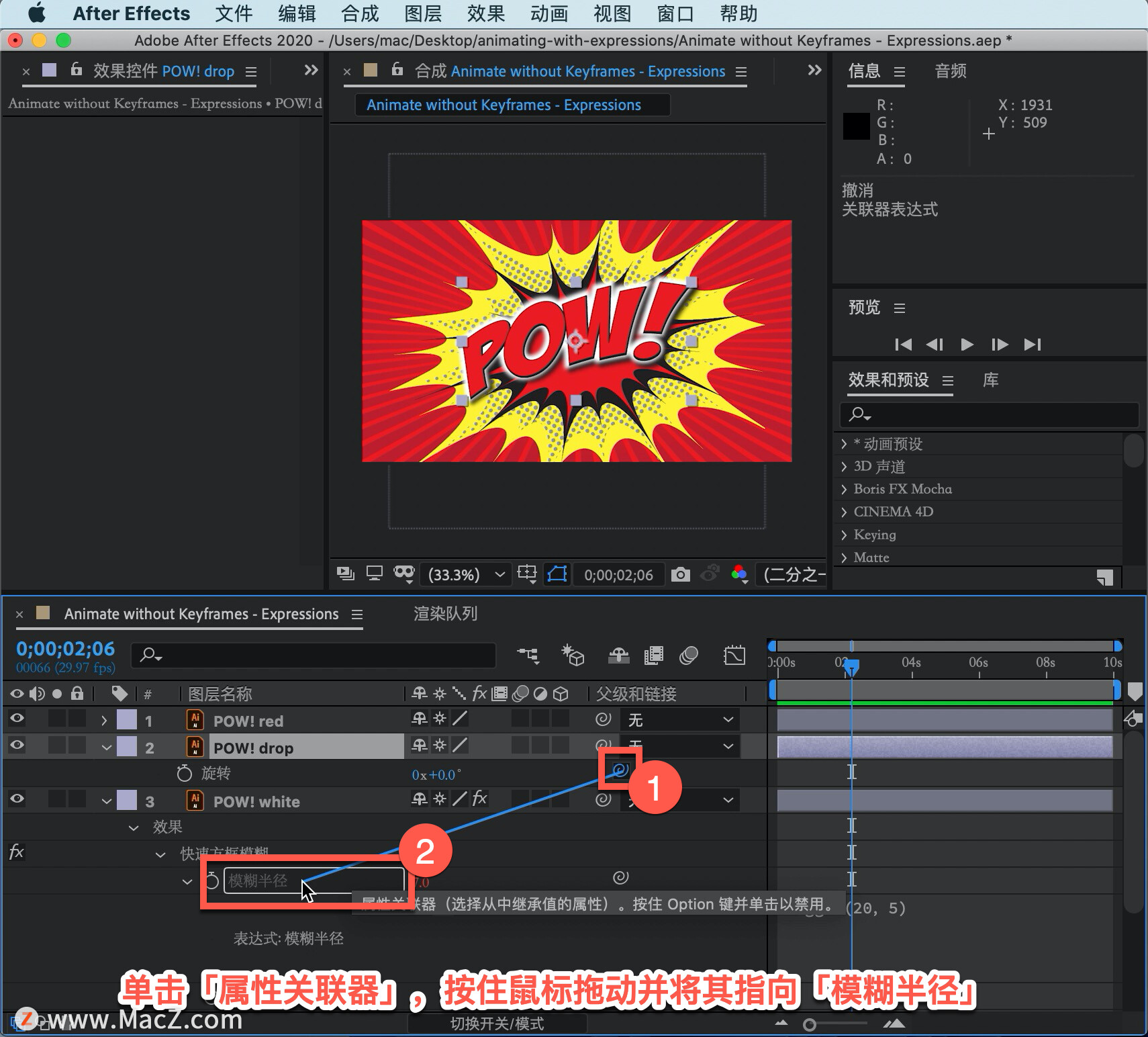Viewport: 1148px width, 1037px height.
Task: Step forward one frame in Preview panel
Action: (x=1000, y=345)
